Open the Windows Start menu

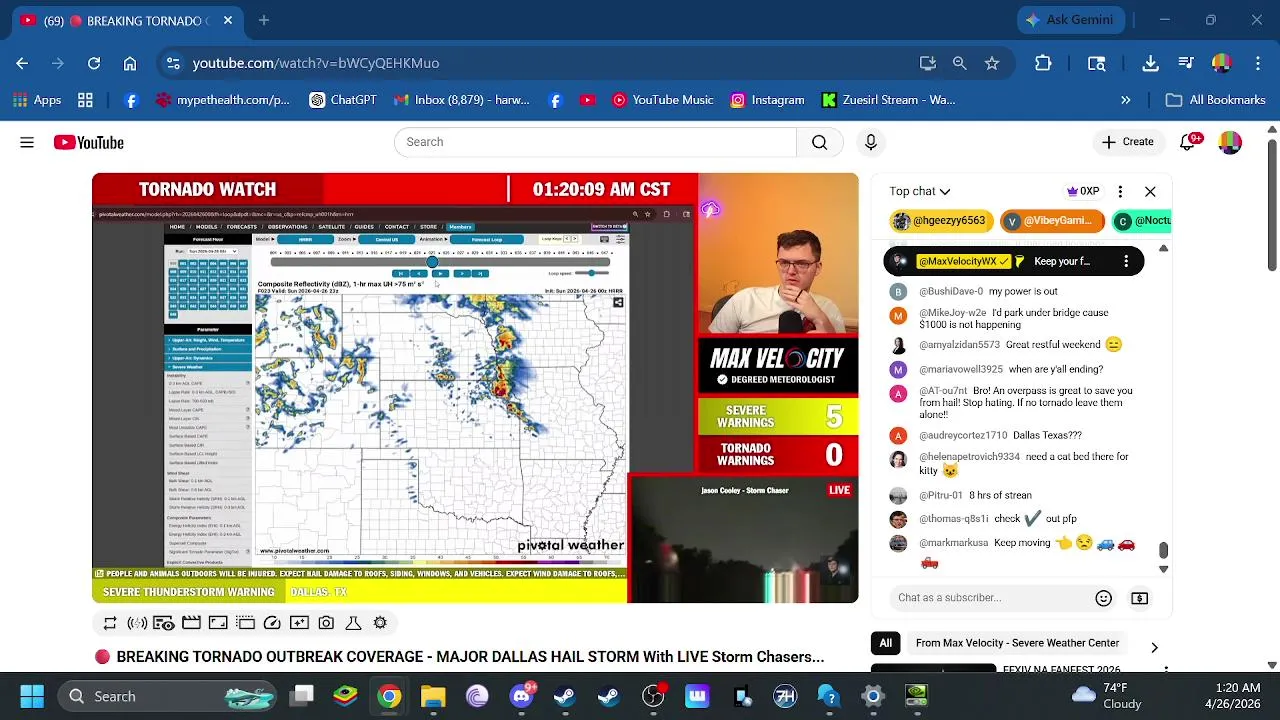coord(31,696)
